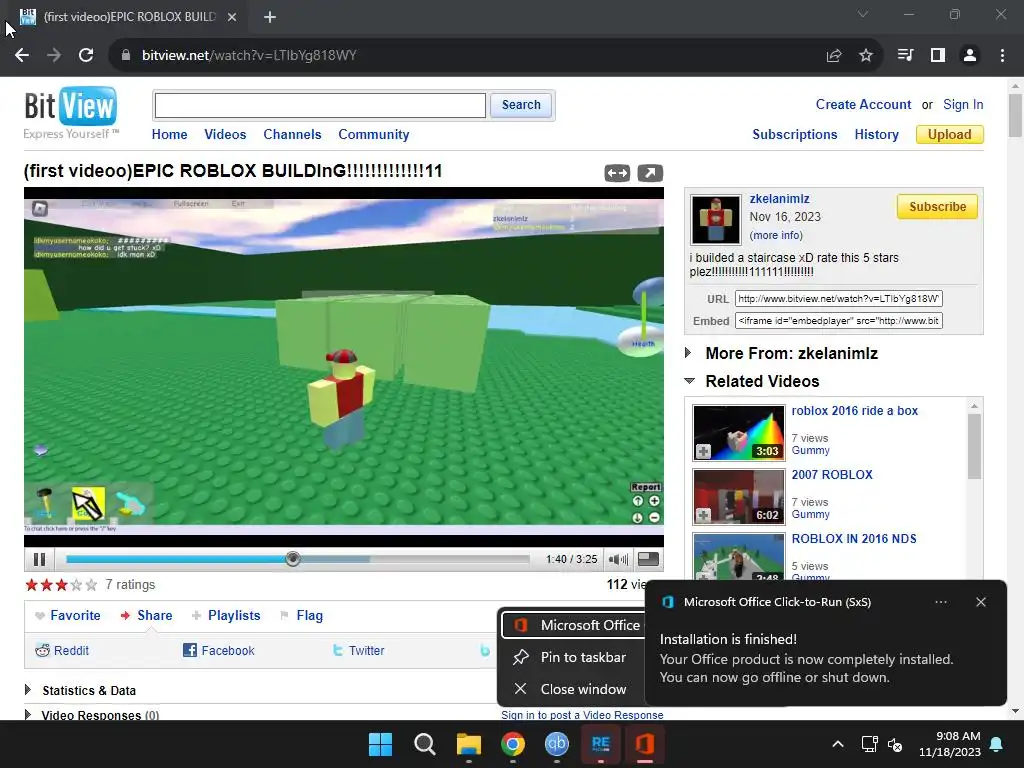This screenshot has height=768, width=1024.
Task: Open roblox 2016 ride a box title link
Action: pos(854,411)
